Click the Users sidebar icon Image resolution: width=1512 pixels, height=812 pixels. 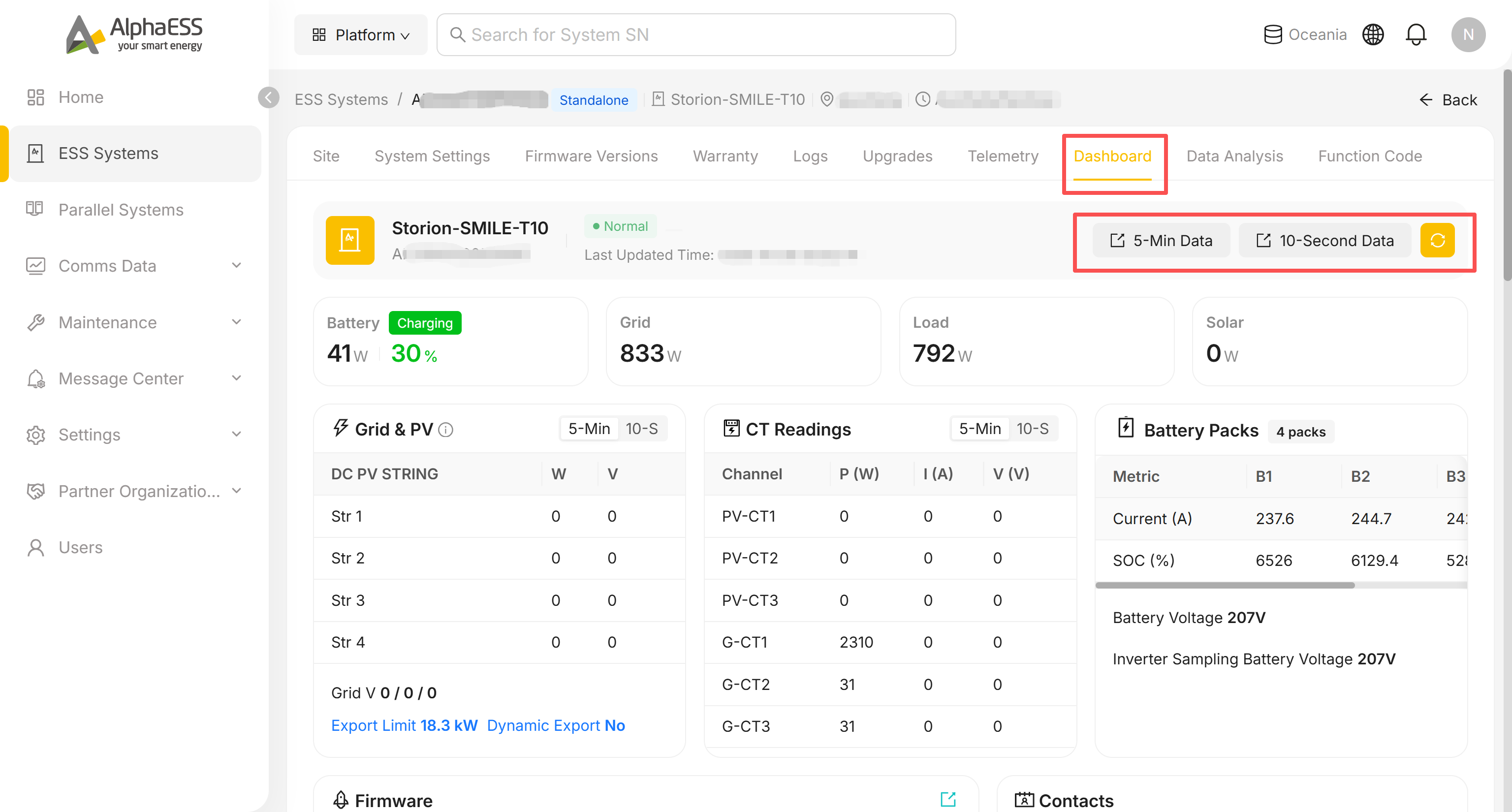tap(36, 547)
